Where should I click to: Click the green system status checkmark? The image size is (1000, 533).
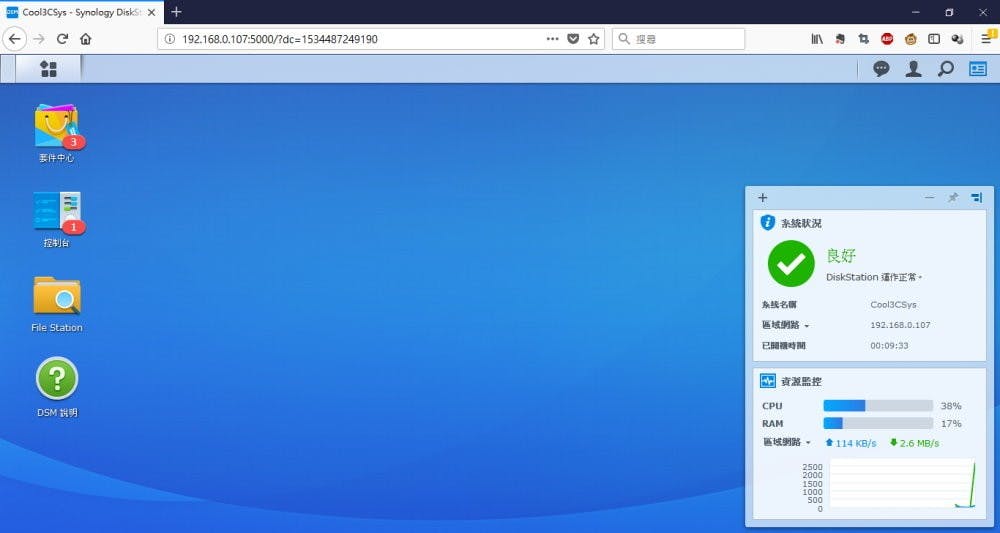pyautogui.click(x=791, y=263)
